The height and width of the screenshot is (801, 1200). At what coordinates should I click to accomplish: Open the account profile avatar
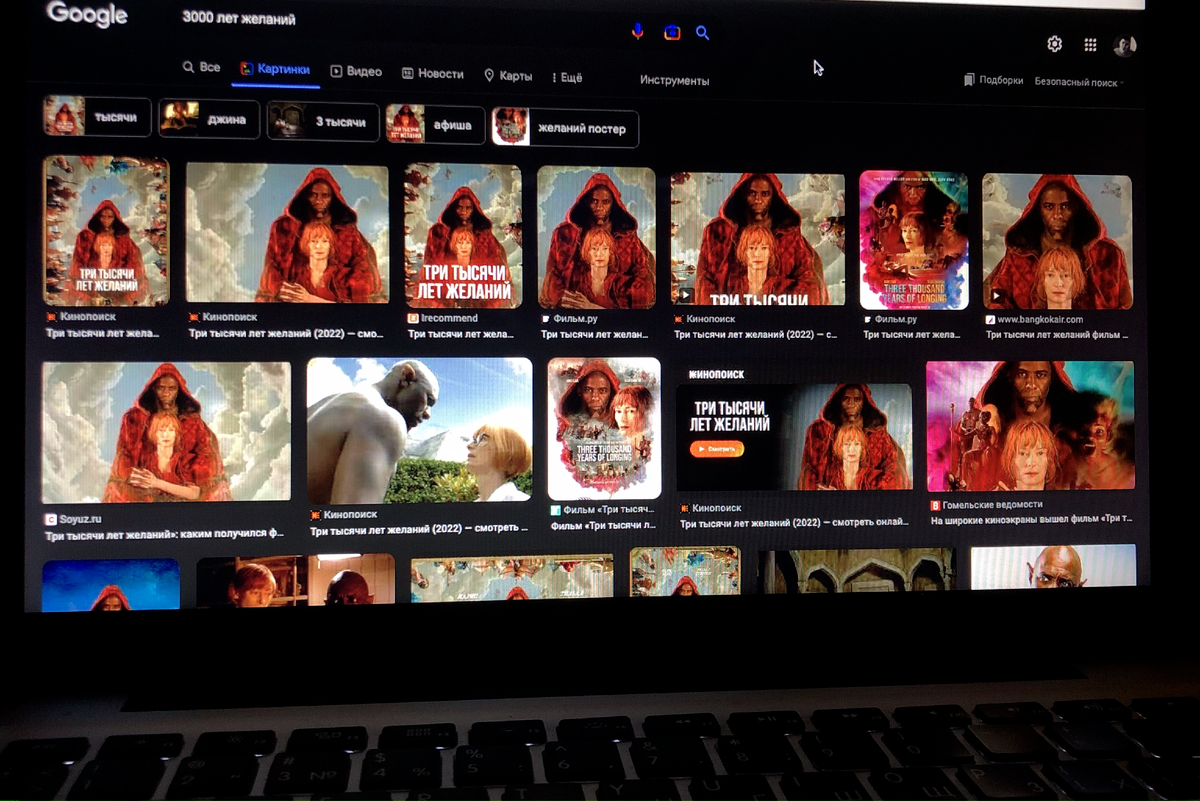[1125, 46]
